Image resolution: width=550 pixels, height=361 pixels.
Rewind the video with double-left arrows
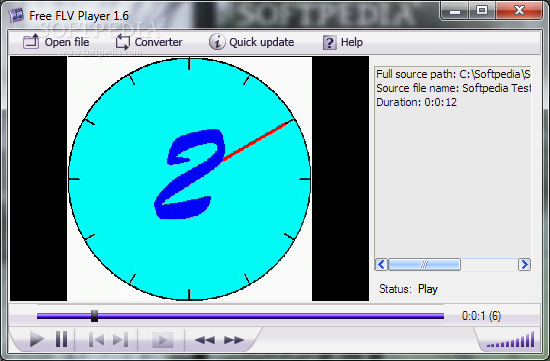[205, 340]
